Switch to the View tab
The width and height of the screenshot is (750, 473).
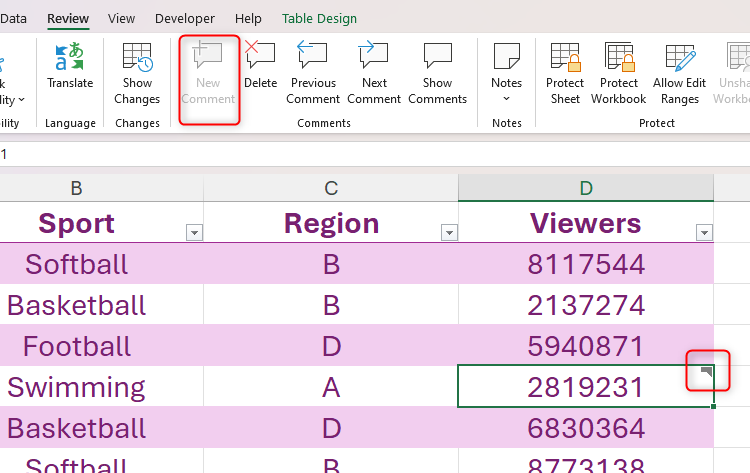click(x=121, y=18)
